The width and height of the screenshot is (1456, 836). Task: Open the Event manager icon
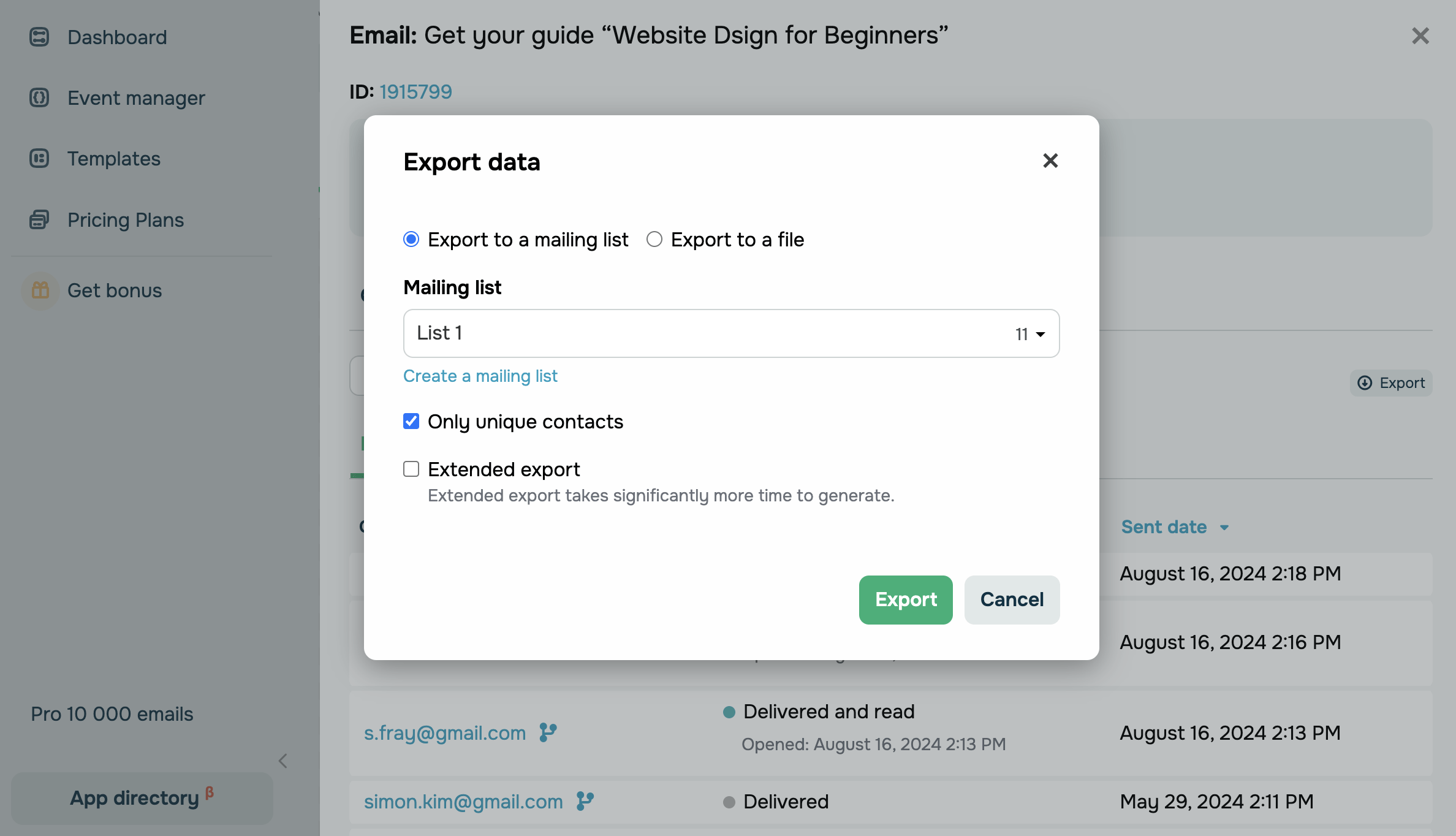pos(39,97)
